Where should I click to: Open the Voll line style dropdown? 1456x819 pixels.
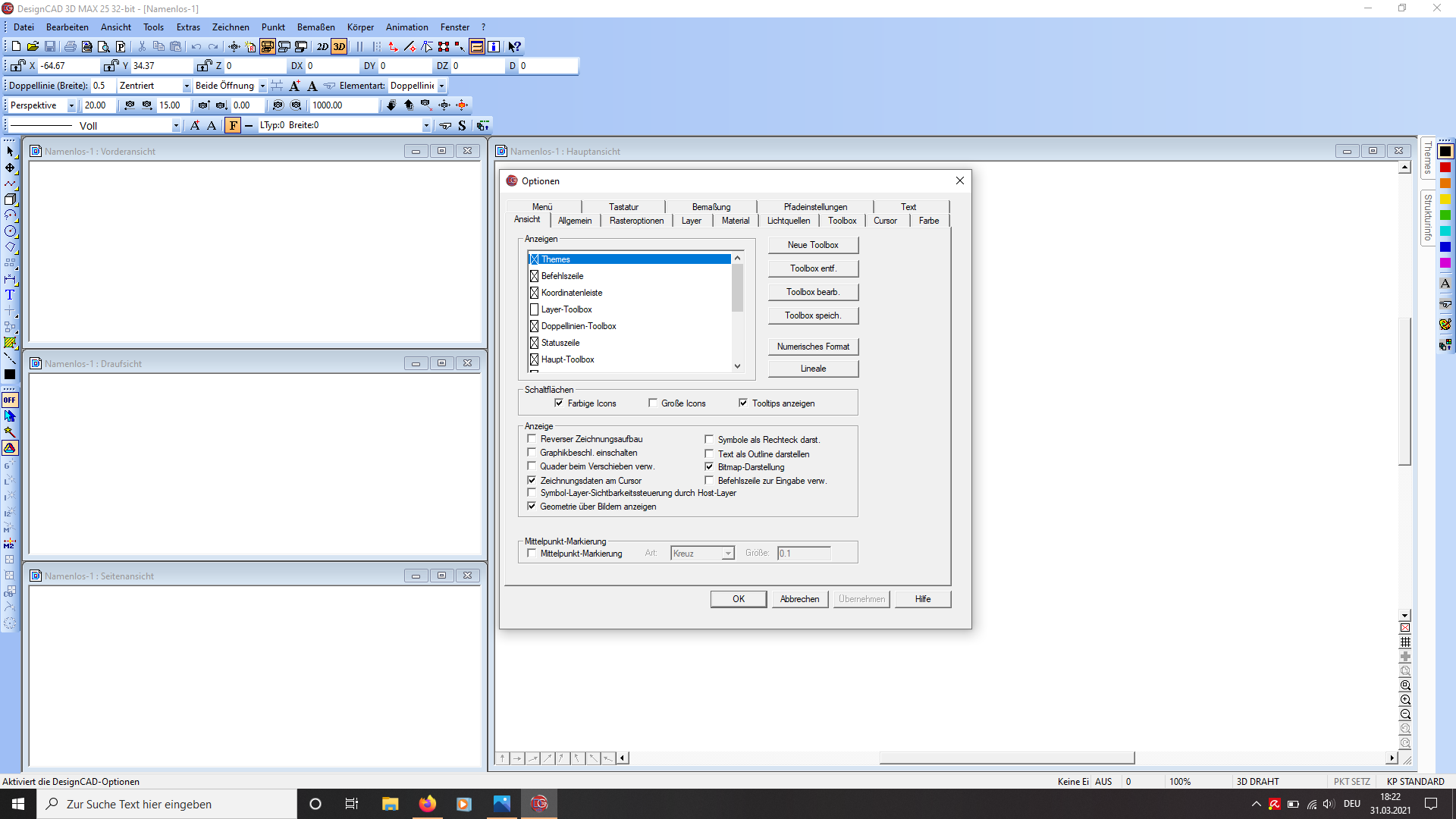[x=176, y=126]
